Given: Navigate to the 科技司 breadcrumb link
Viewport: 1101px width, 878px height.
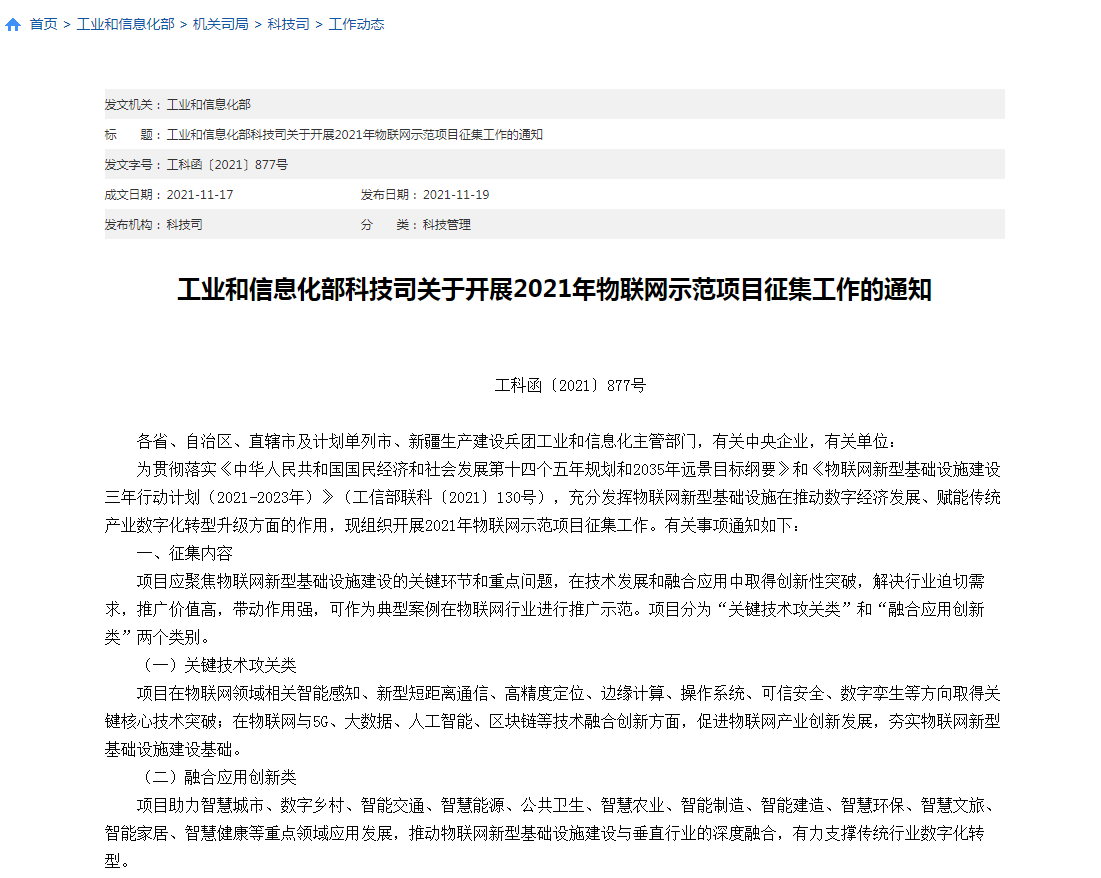Looking at the screenshot, I should tap(289, 25).
